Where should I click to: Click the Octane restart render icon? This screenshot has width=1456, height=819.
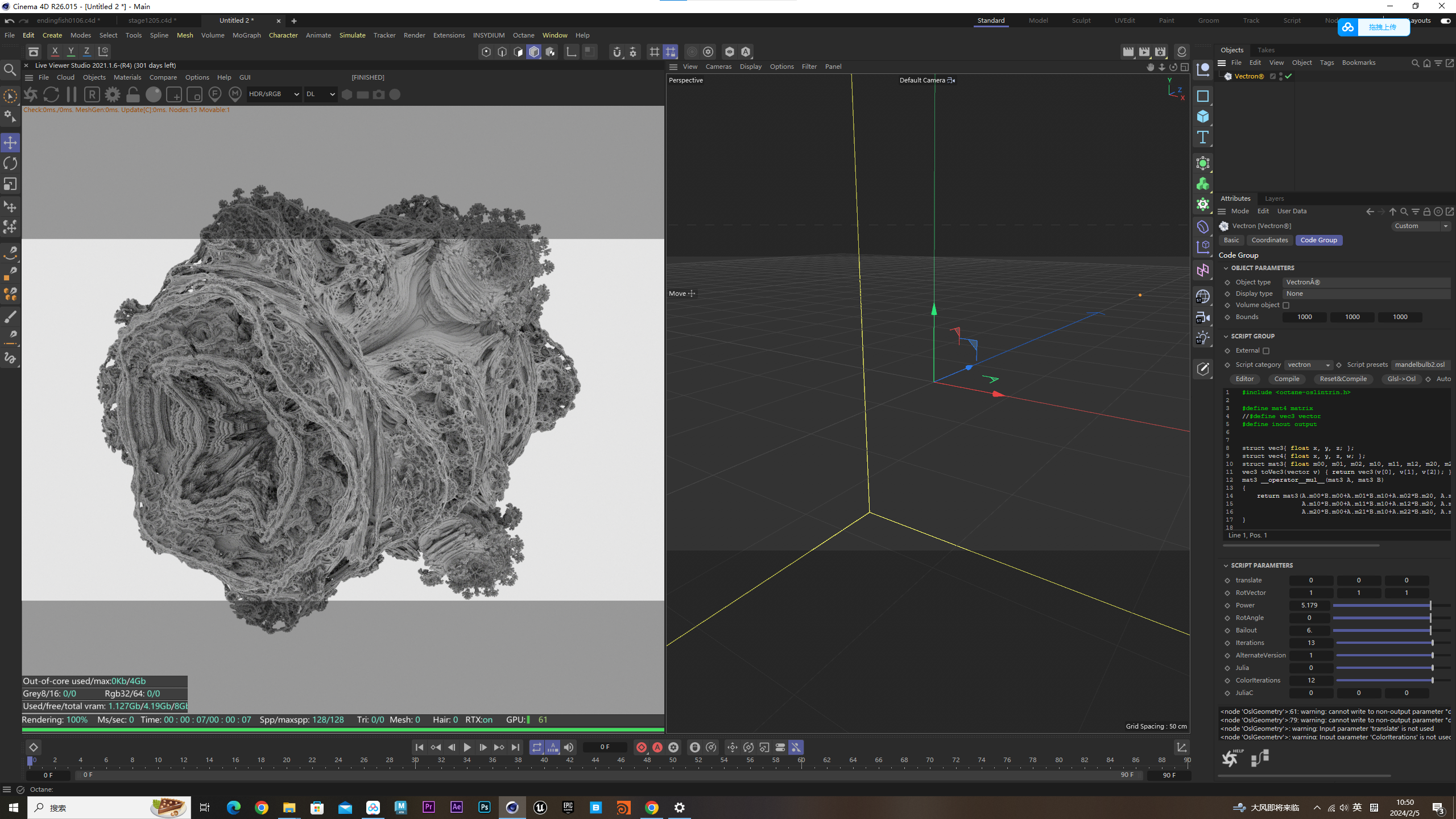pos(51,94)
